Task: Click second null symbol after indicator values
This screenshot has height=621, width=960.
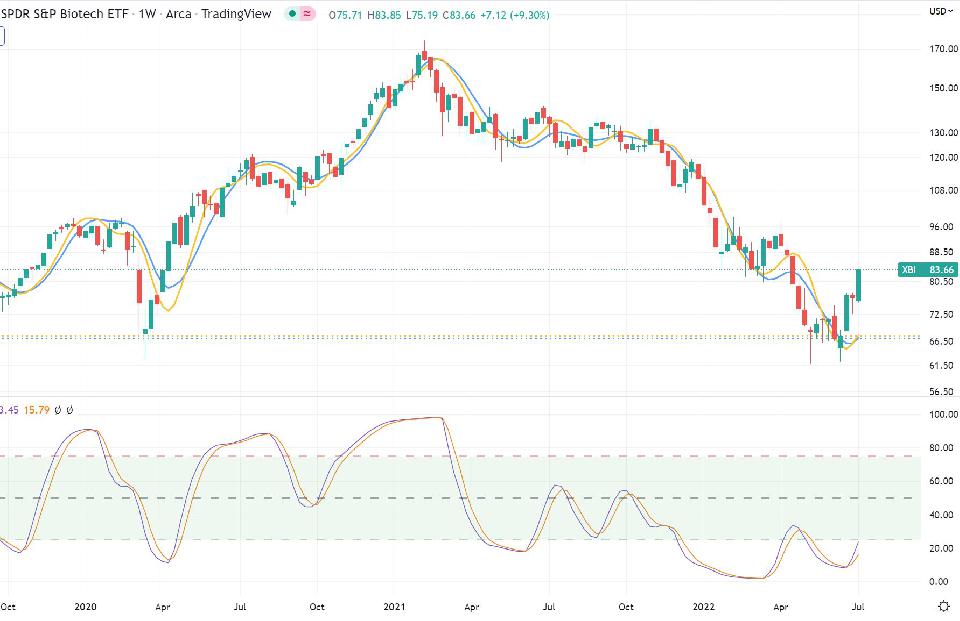Action: coord(73,409)
